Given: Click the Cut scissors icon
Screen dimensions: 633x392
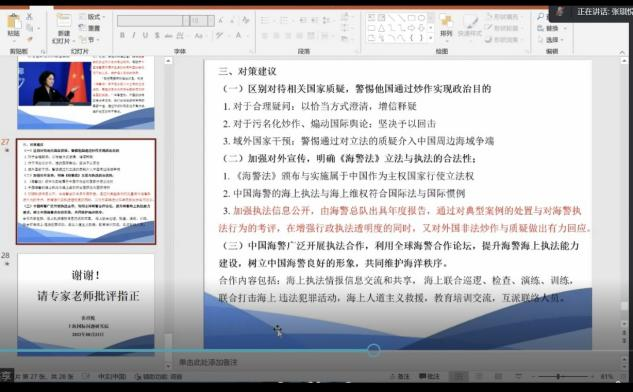Looking at the screenshot, I should (29, 17).
